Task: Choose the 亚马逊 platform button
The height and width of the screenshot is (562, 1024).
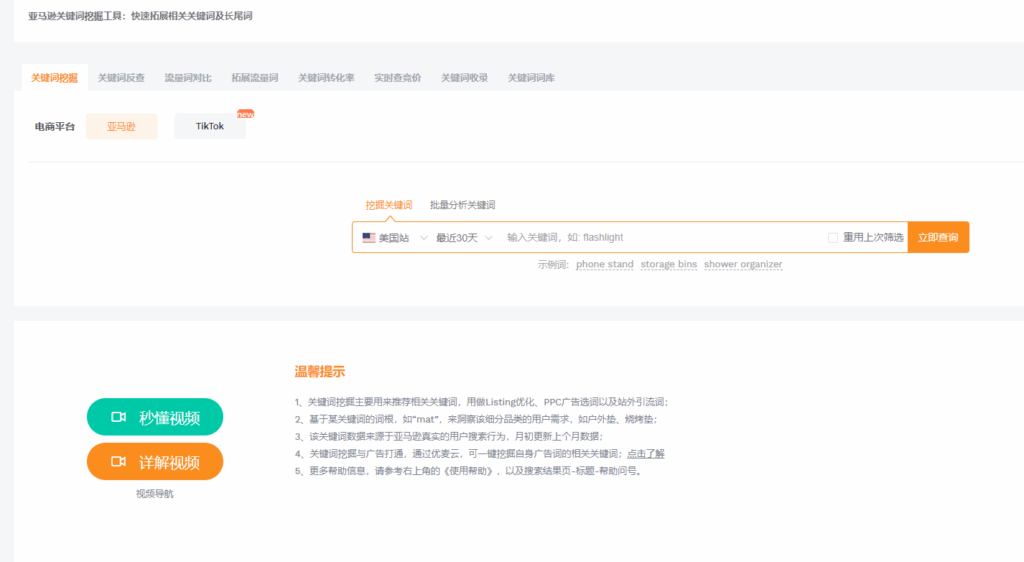Action: click(x=121, y=126)
